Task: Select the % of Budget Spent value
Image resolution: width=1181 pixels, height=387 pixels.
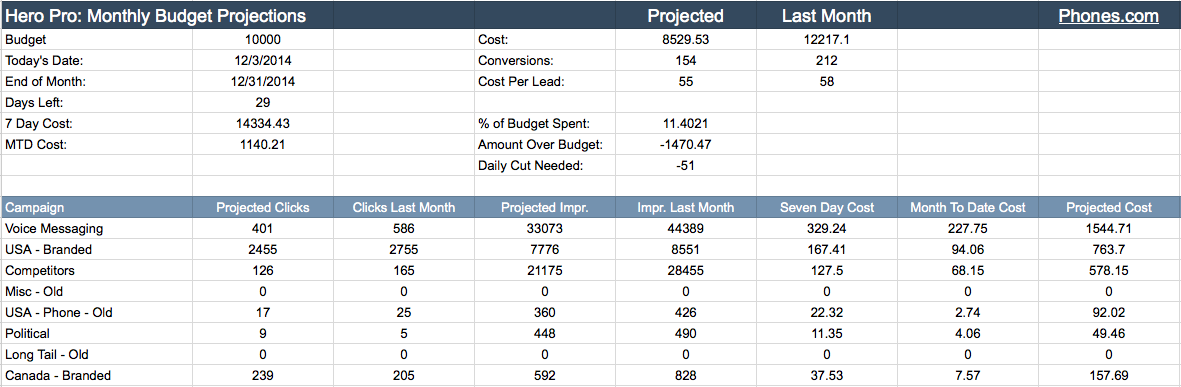Action: click(x=685, y=124)
